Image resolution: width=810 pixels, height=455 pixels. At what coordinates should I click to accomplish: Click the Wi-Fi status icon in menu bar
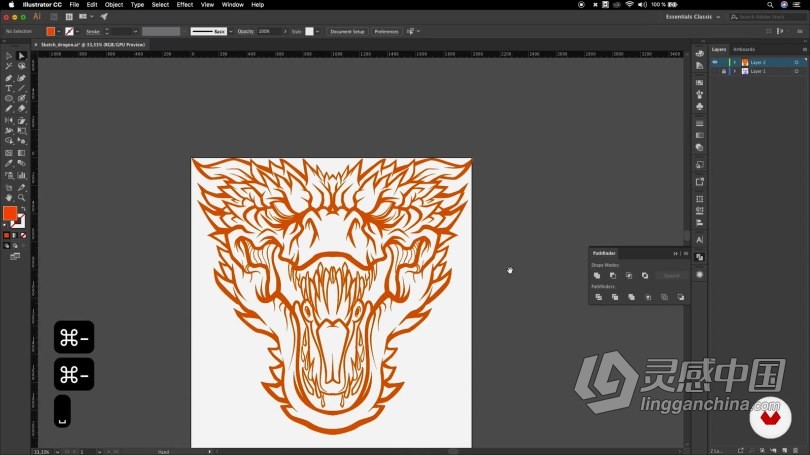tap(629, 5)
